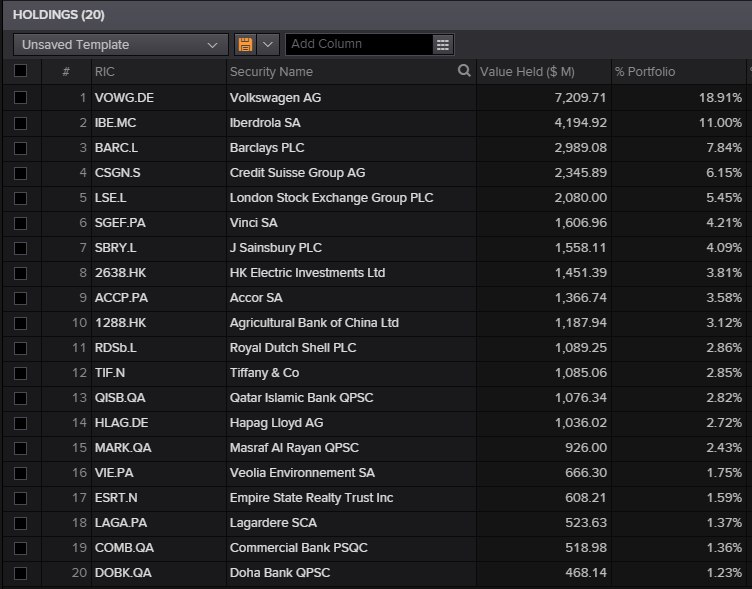Select the Doha Bank QPSC checkbox
Image resolution: width=752 pixels, height=589 pixels.
20,573
